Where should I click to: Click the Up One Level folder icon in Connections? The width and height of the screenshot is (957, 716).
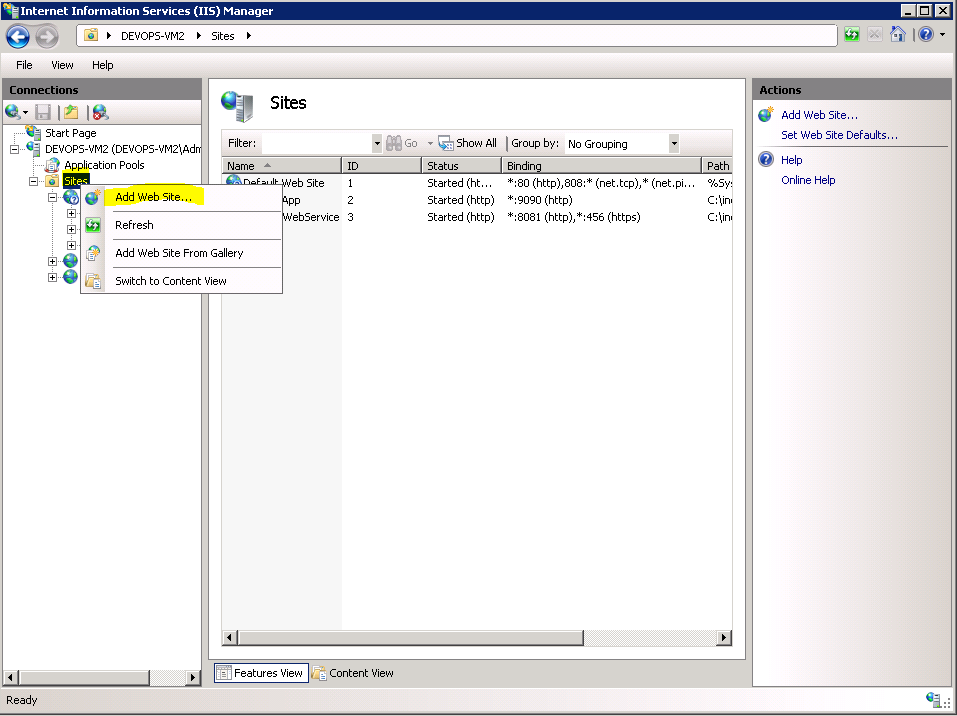pos(71,112)
